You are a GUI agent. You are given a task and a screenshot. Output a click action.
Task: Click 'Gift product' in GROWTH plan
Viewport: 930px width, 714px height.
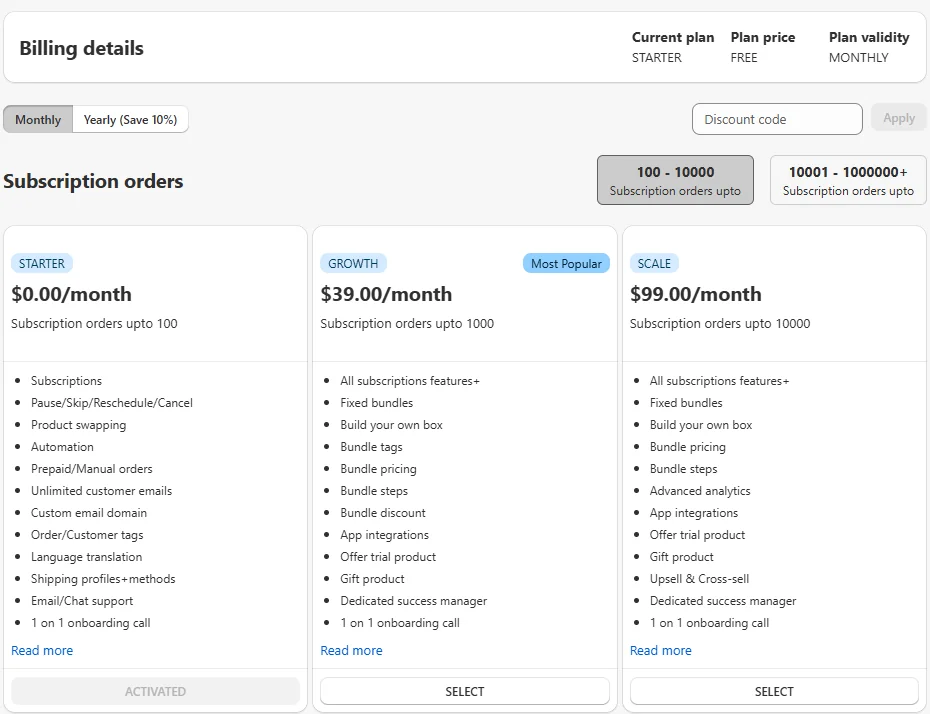[372, 579]
